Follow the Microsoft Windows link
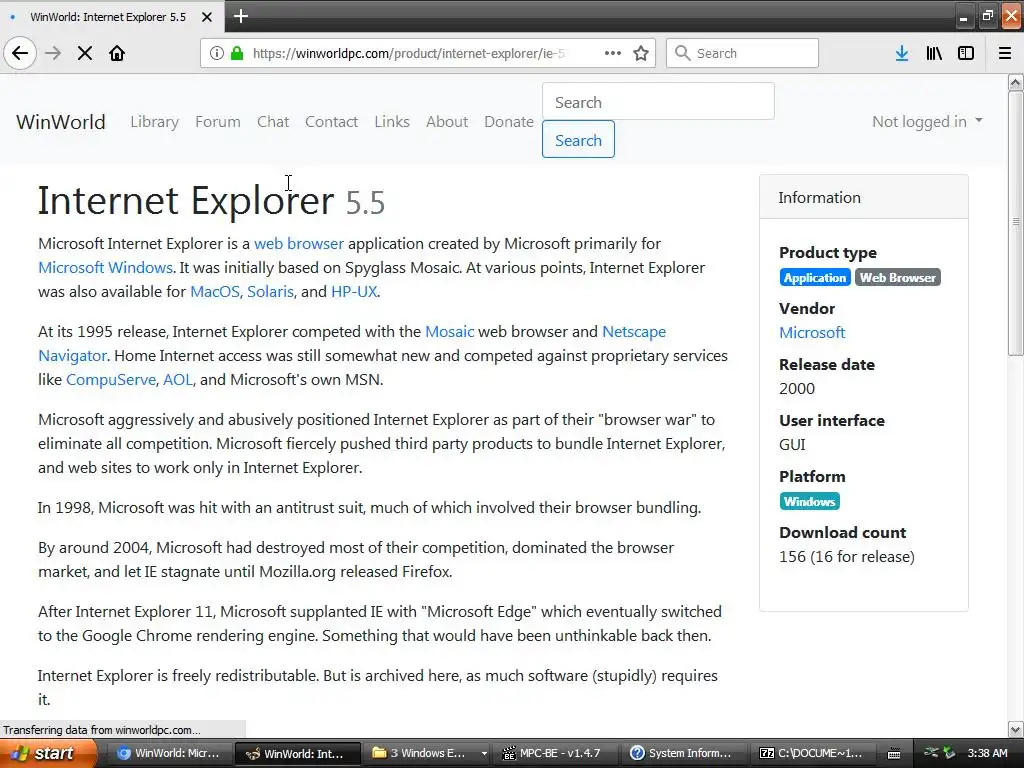Screen dimensions: 1024x768 coord(105,268)
